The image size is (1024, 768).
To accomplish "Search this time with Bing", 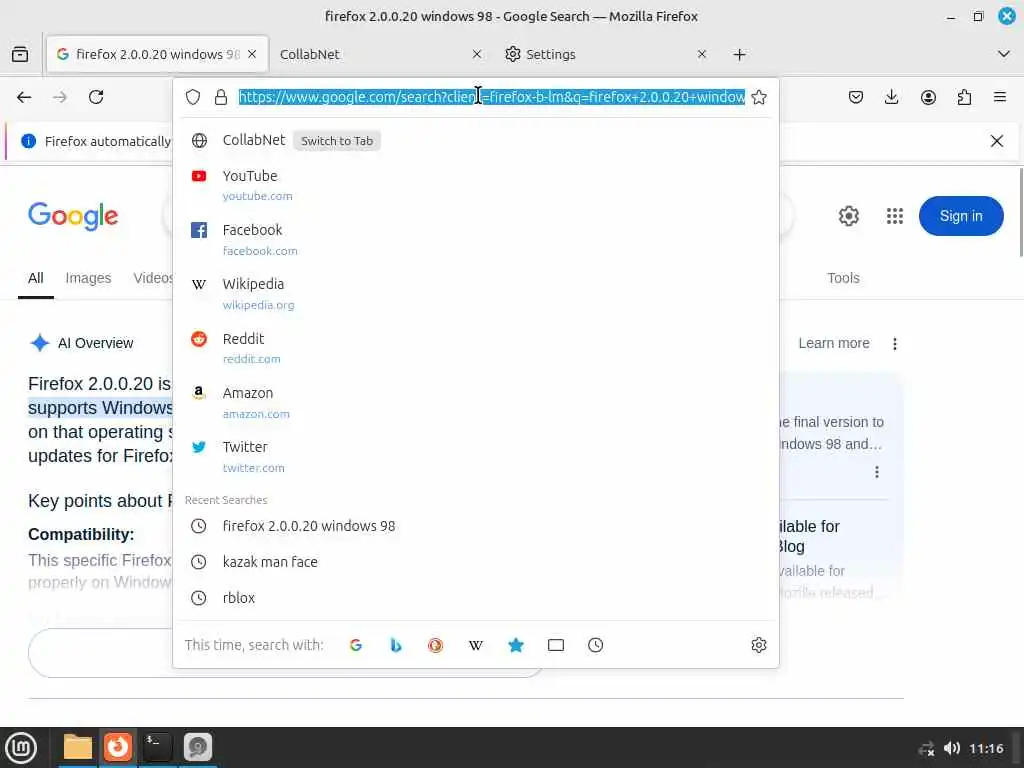I will tap(396, 645).
